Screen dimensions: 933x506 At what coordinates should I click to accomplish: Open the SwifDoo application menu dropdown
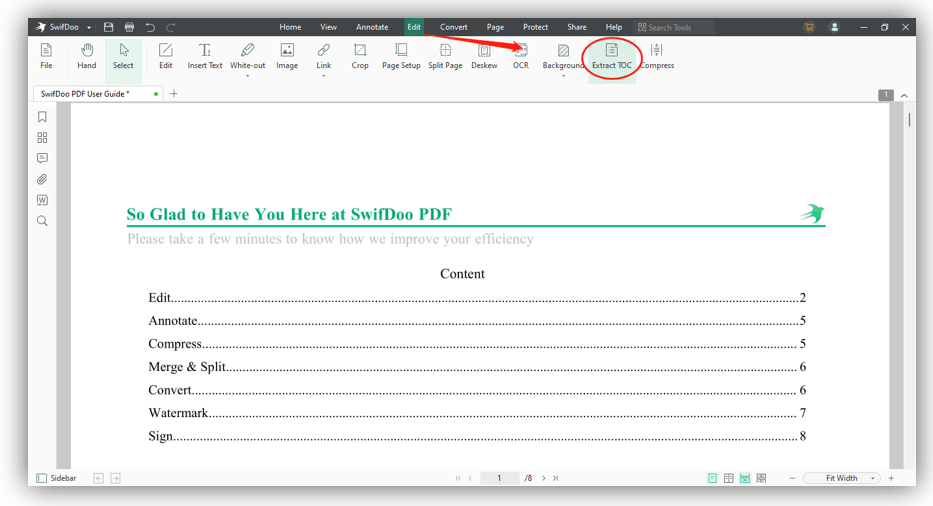click(89, 27)
